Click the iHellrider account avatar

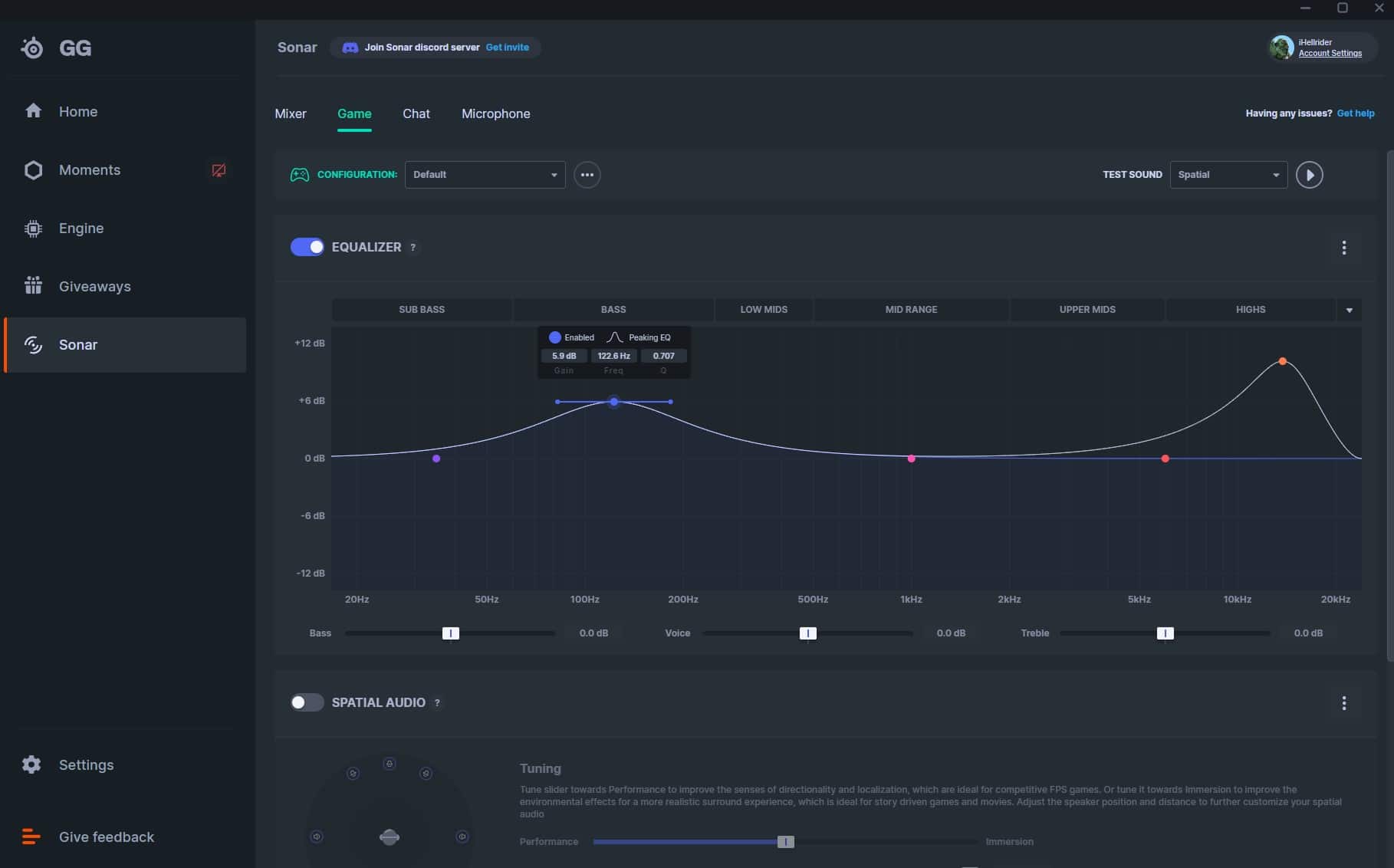(1281, 48)
